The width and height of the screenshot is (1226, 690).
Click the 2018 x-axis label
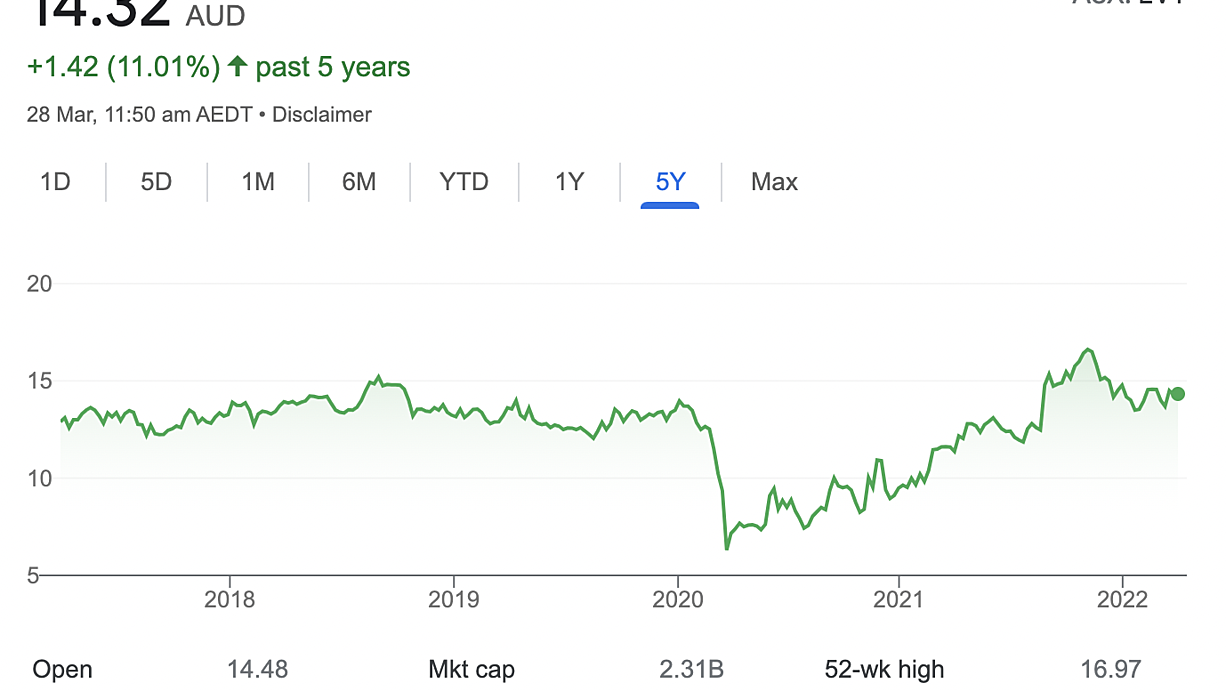(229, 600)
